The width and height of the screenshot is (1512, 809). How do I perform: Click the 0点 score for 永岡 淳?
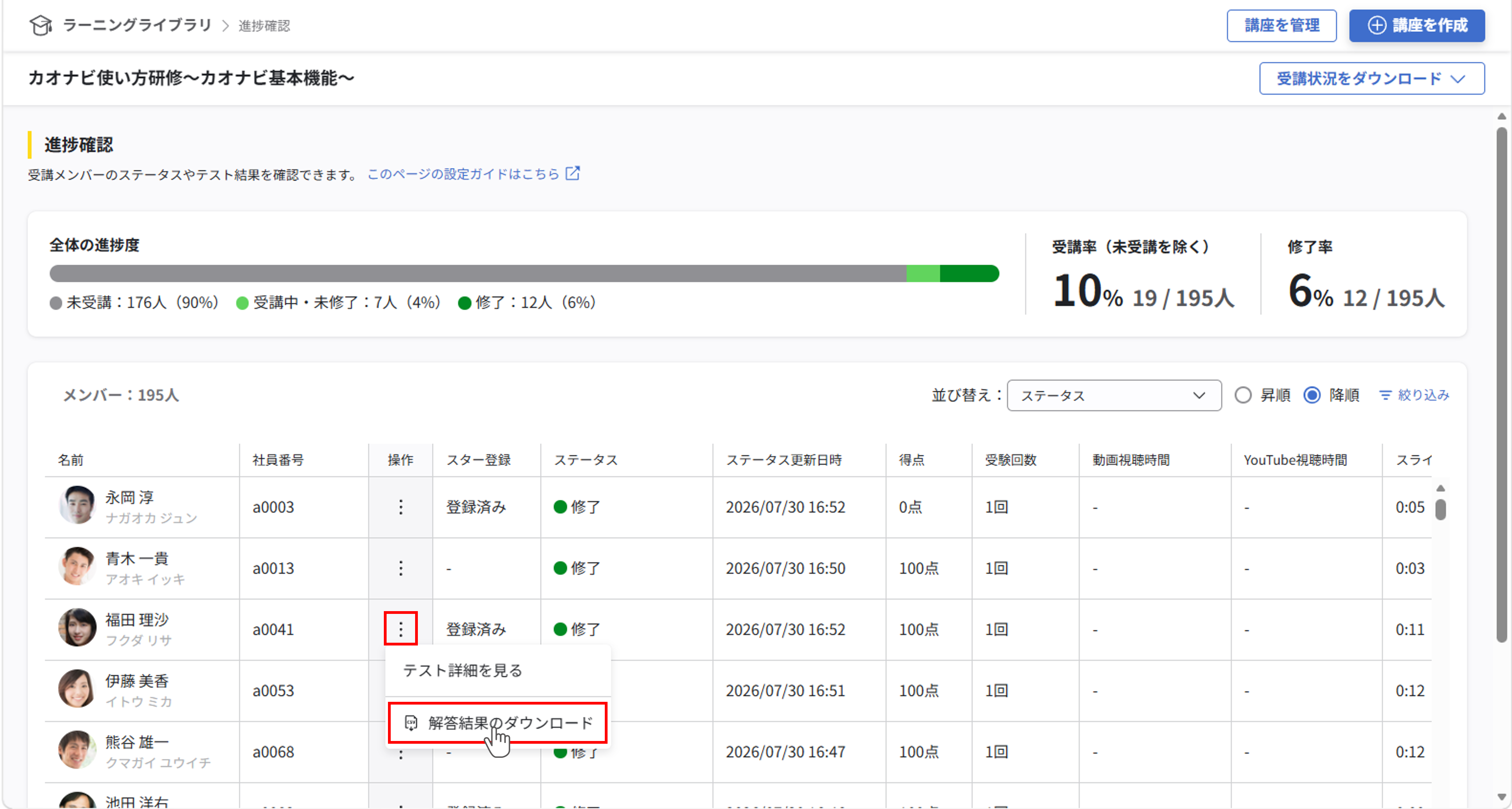[x=910, y=507]
